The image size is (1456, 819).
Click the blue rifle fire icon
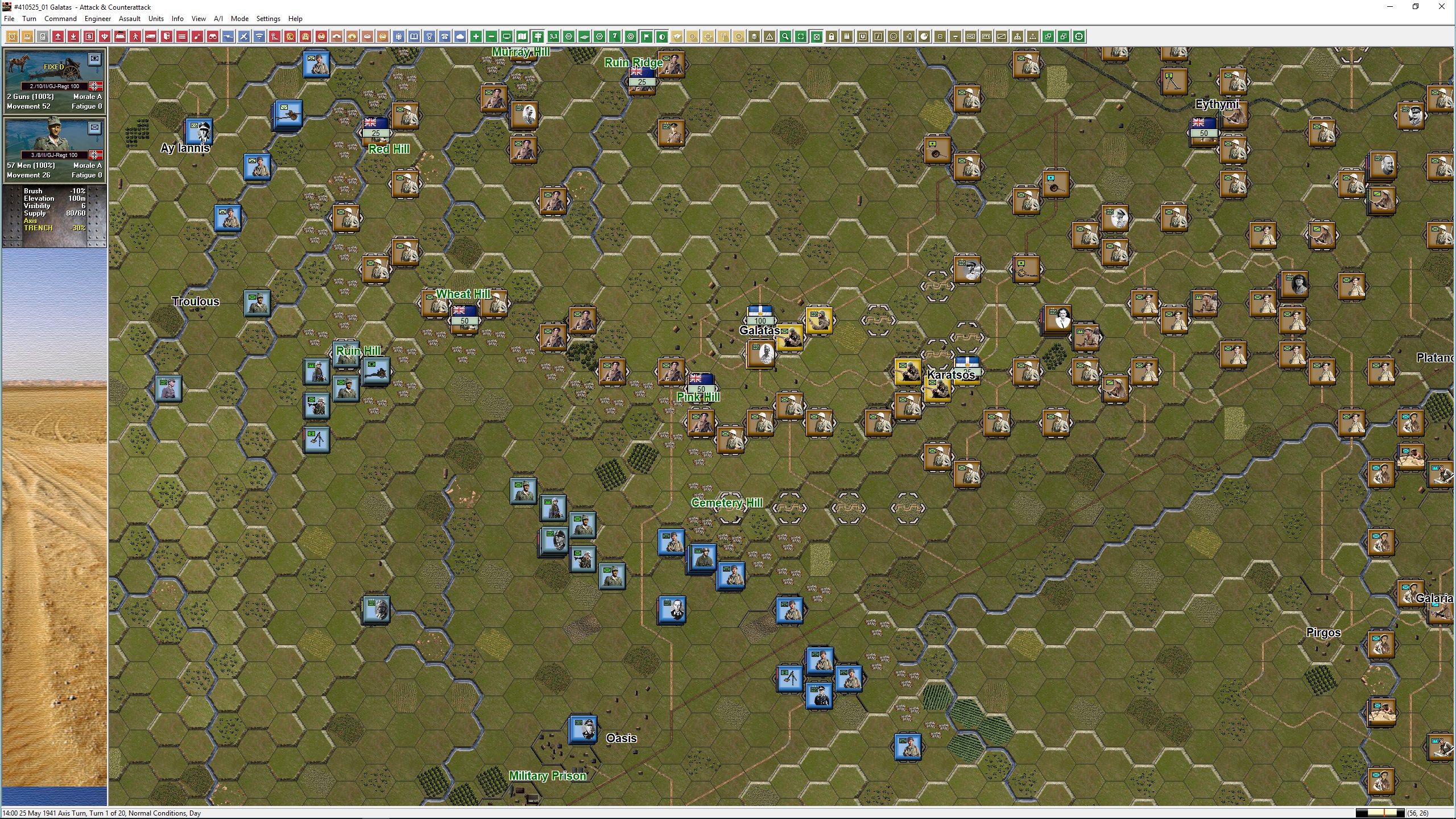(228, 37)
